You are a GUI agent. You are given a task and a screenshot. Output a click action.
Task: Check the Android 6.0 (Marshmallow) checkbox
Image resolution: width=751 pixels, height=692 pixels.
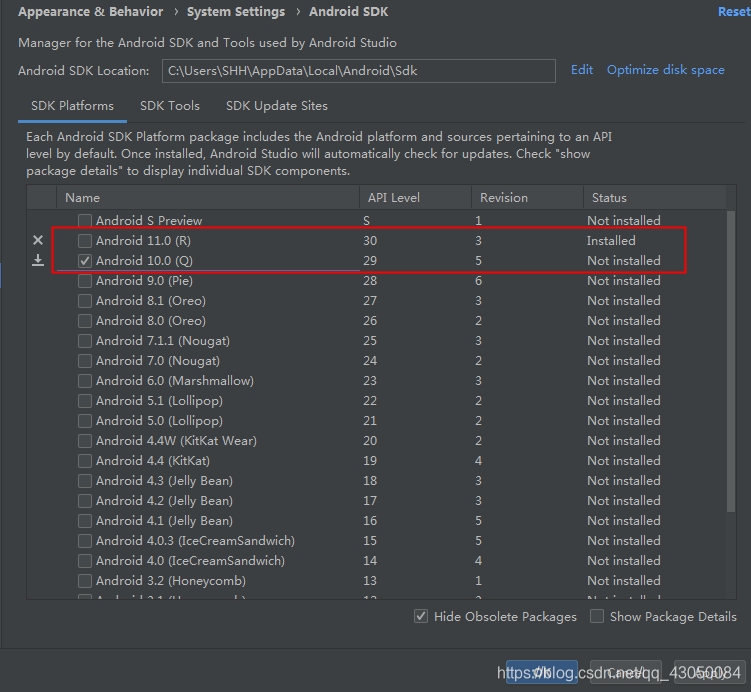(85, 381)
